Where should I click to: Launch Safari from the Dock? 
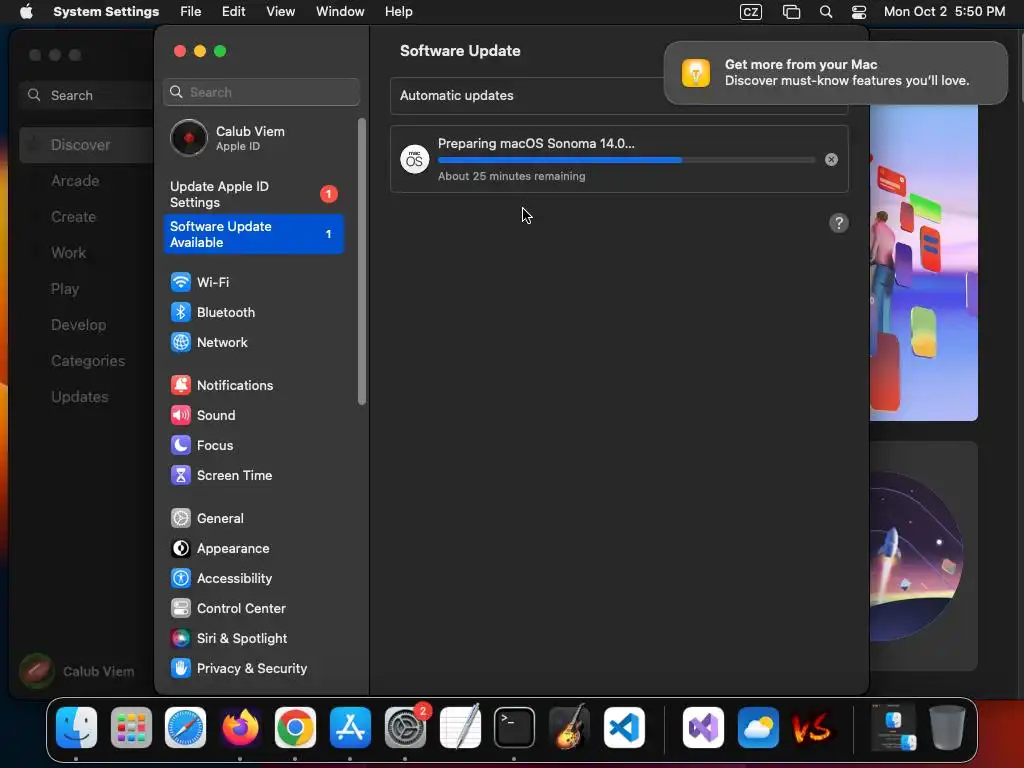pos(185,727)
